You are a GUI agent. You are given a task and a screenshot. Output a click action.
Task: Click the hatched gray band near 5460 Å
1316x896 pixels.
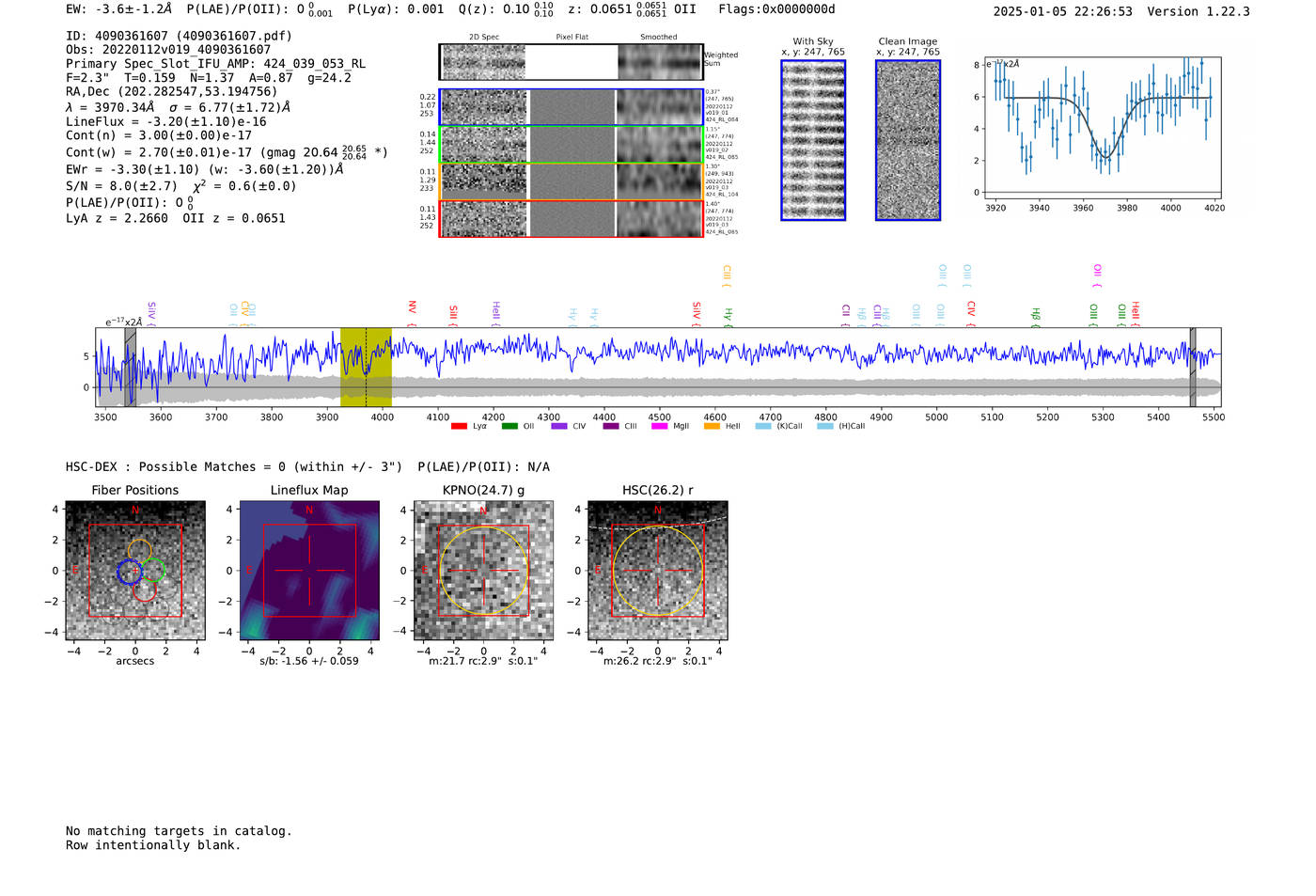click(1193, 367)
